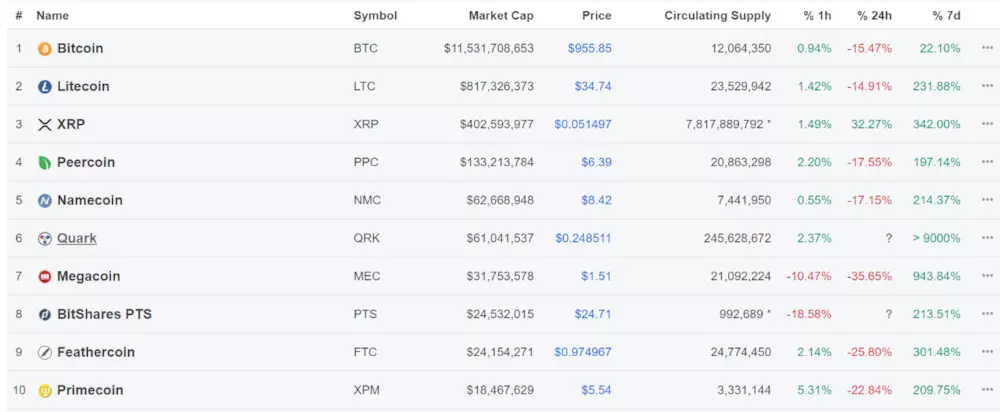Select the XPM symbol cell
Image resolution: width=1000 pixels, height=412 pixels.
(x=367, y=390)
